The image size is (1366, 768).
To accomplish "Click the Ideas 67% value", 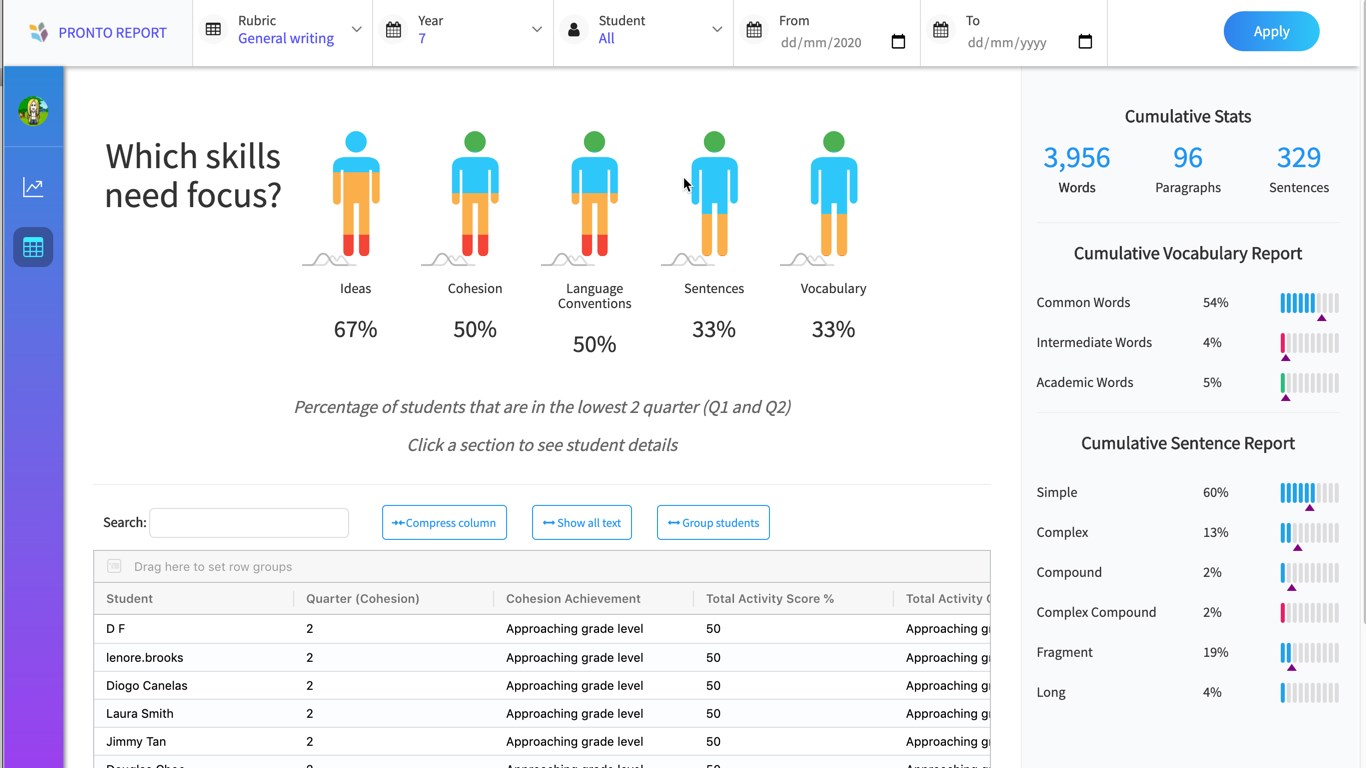I will tap(355, 329).
